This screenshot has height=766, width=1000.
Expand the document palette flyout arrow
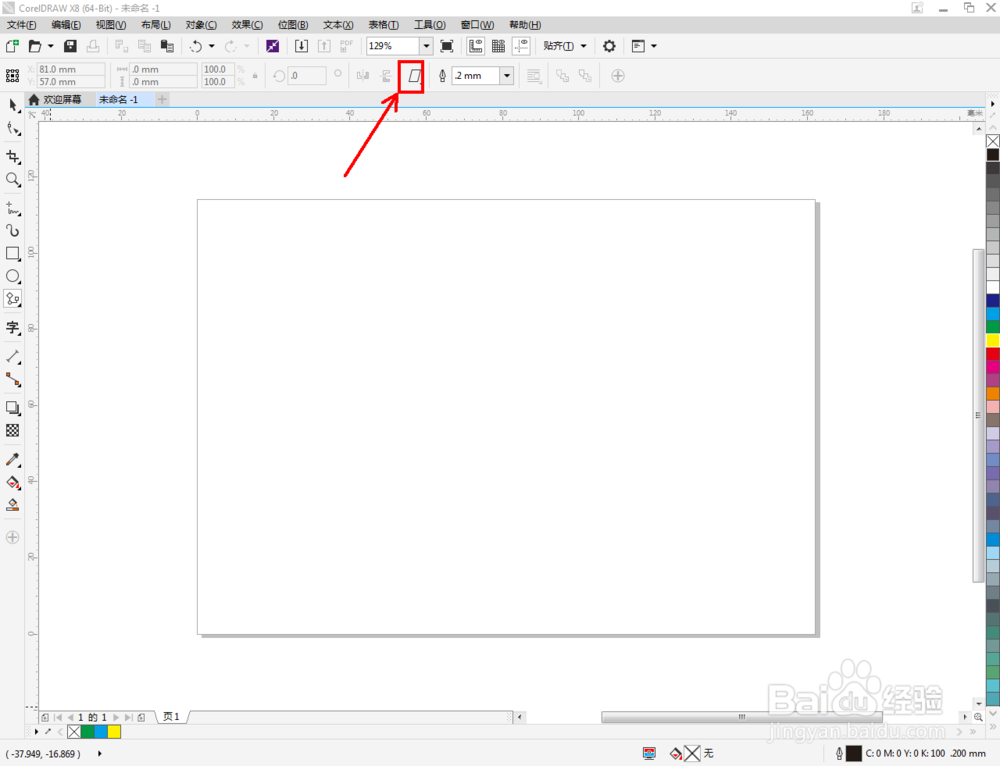coord(36,732)
